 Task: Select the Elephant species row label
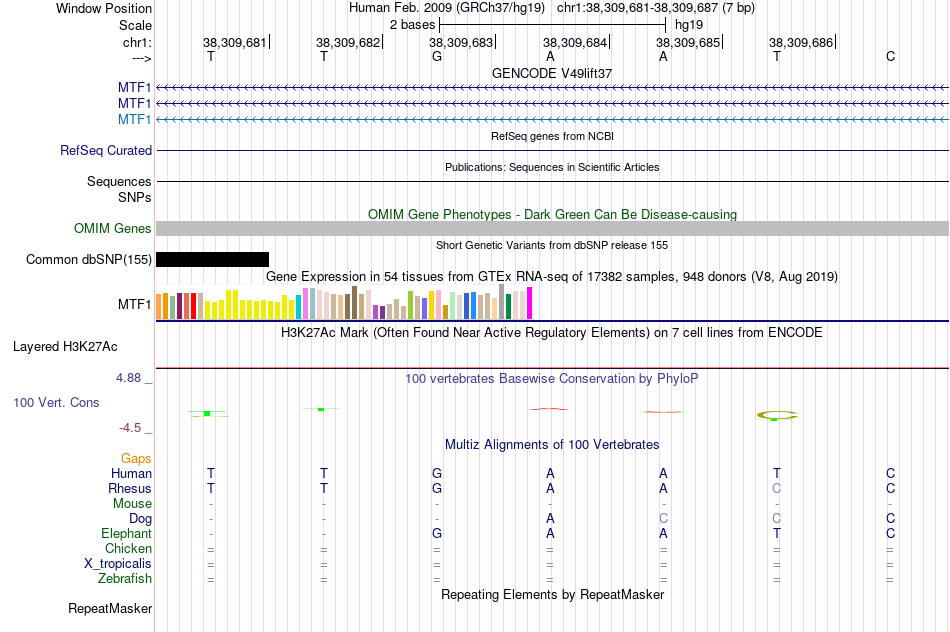127,533
